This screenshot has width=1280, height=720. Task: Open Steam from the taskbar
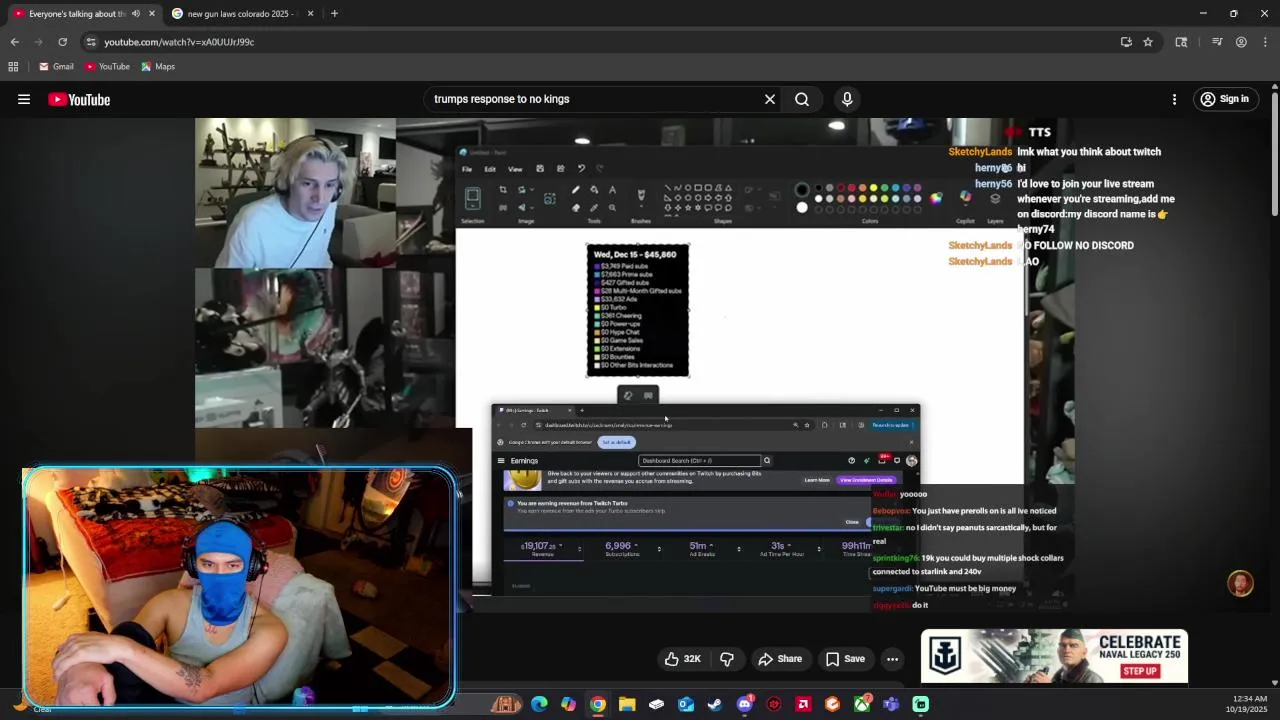click(x=715, y=704)
